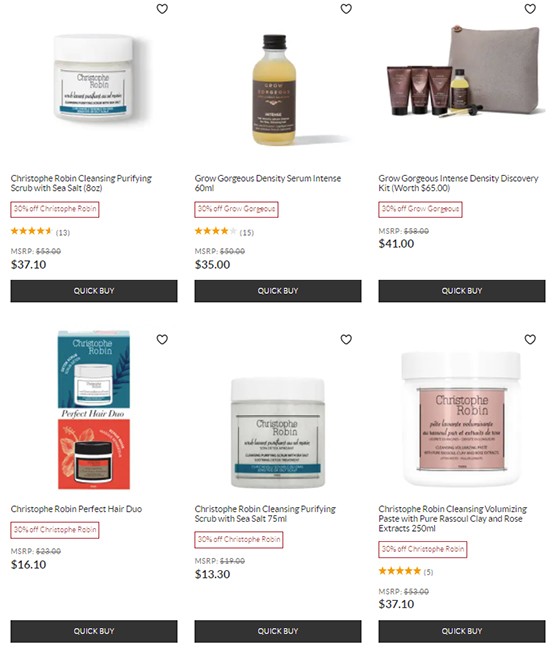Image resolution: width=552 pixels, height=650 pixels.
Task: Quick buy the Perfect Hair Duo
Action: tap(94, 631)
